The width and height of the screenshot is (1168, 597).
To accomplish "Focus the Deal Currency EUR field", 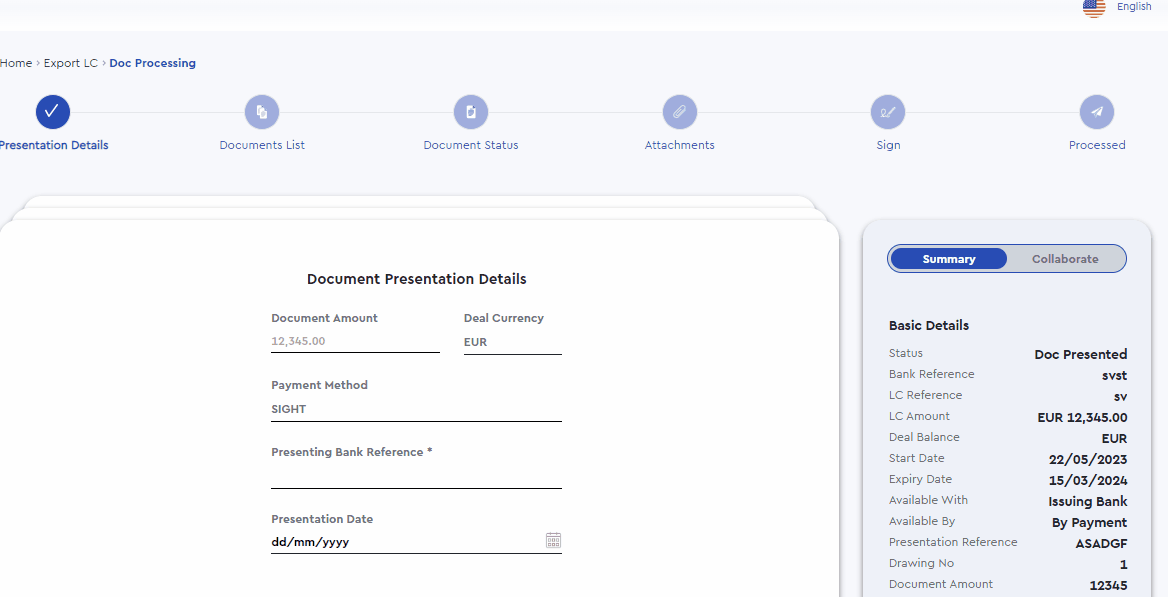I will pos(512,342).
